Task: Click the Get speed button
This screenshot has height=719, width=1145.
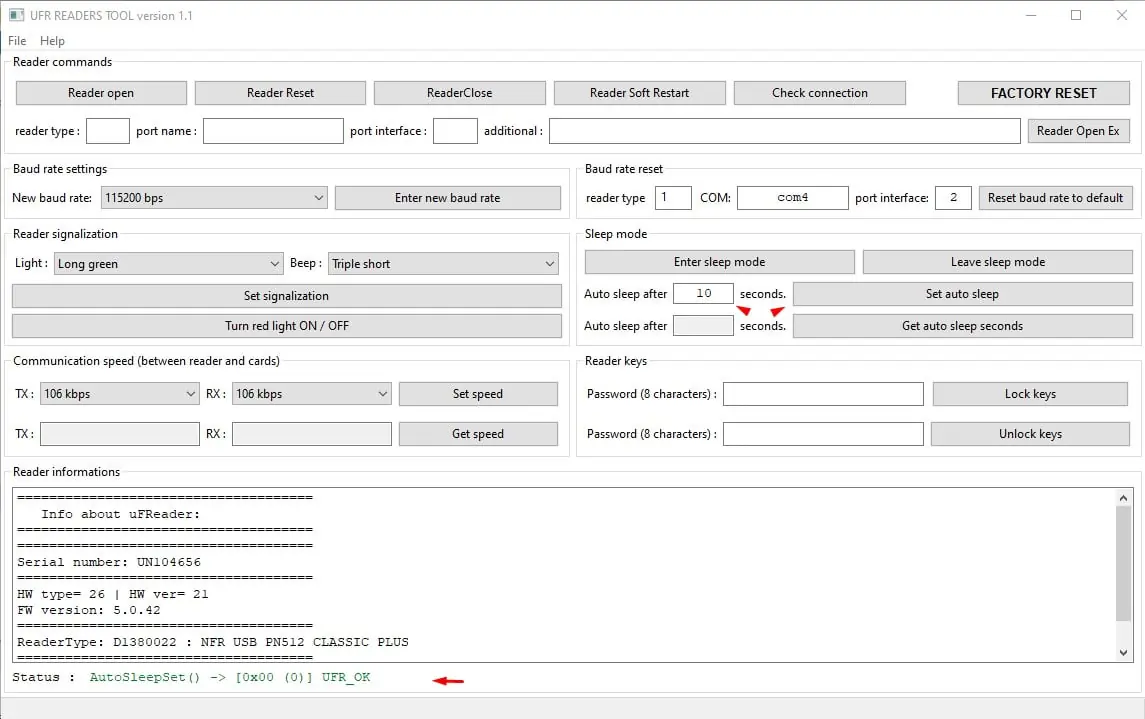Action: click(478, 434)
